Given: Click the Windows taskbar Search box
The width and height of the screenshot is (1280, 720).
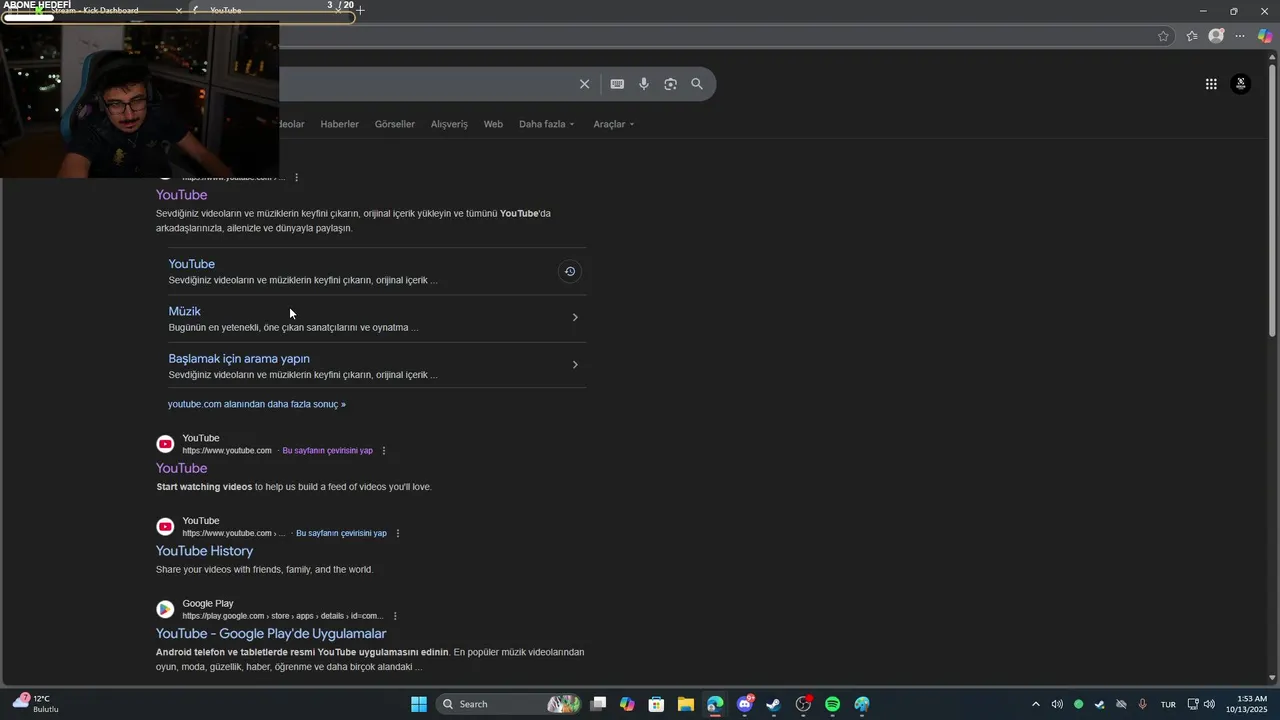Looking at the screenshot, I should 507,704.
